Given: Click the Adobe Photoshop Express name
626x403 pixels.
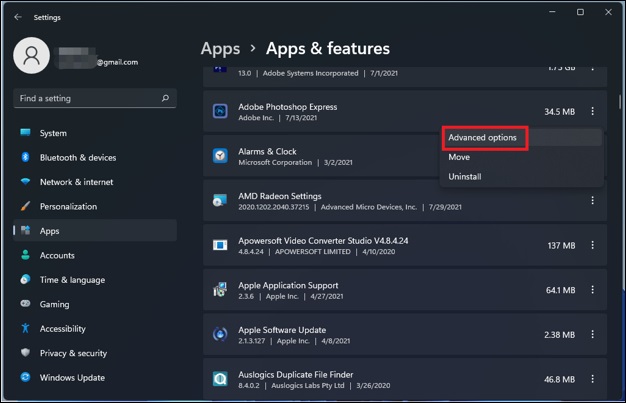Looking at the screenshot, I should 287,107.
